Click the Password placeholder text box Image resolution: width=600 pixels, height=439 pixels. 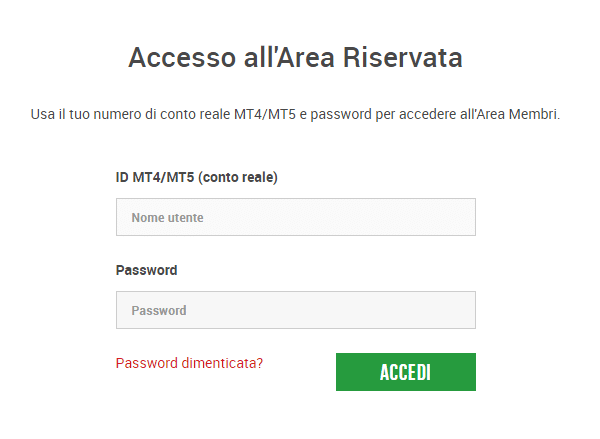click(295, 310)
